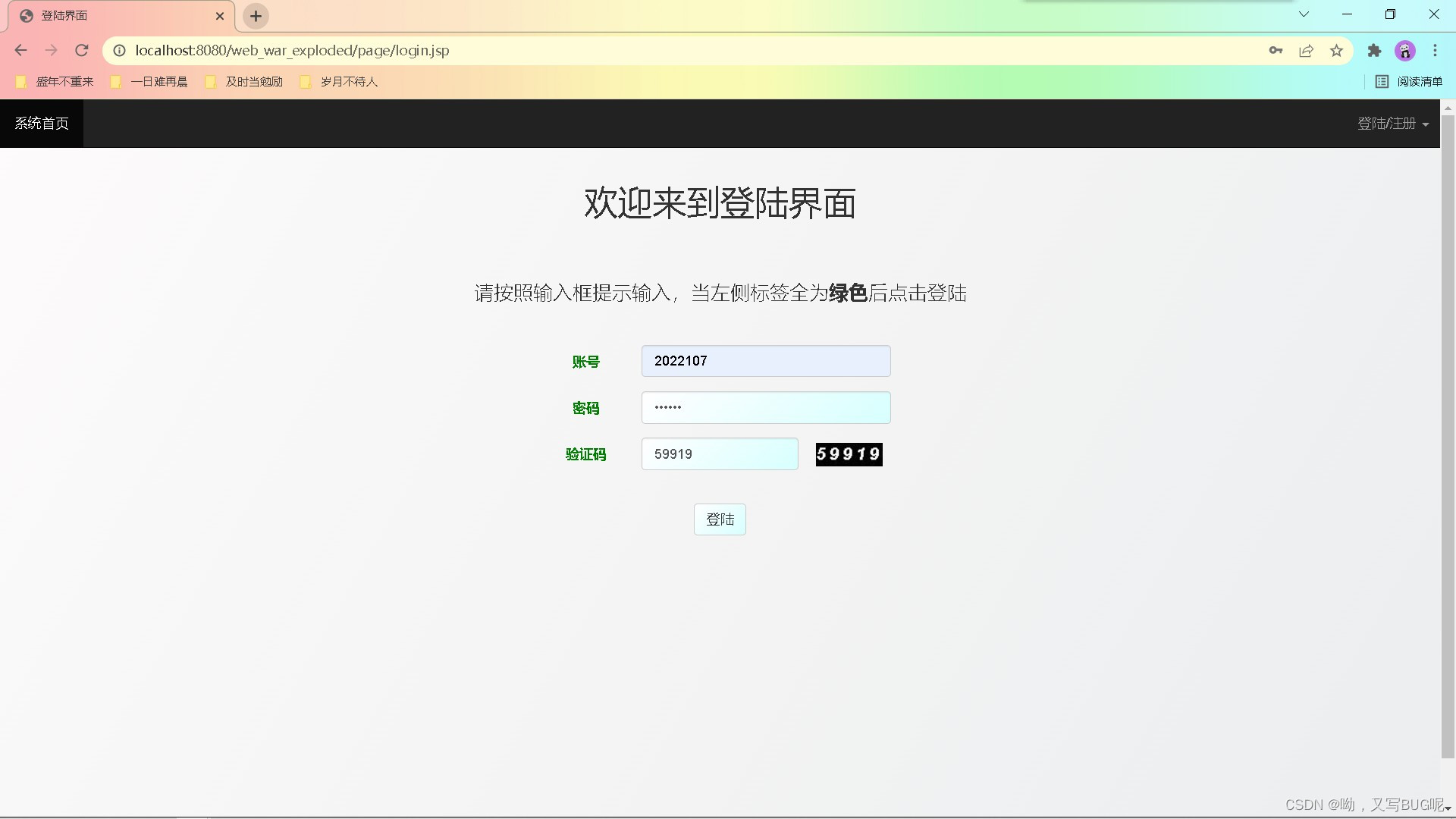Viewport: 1456px width, 819px height.
Task: Click the share page icon
Action: point(1306,51)
